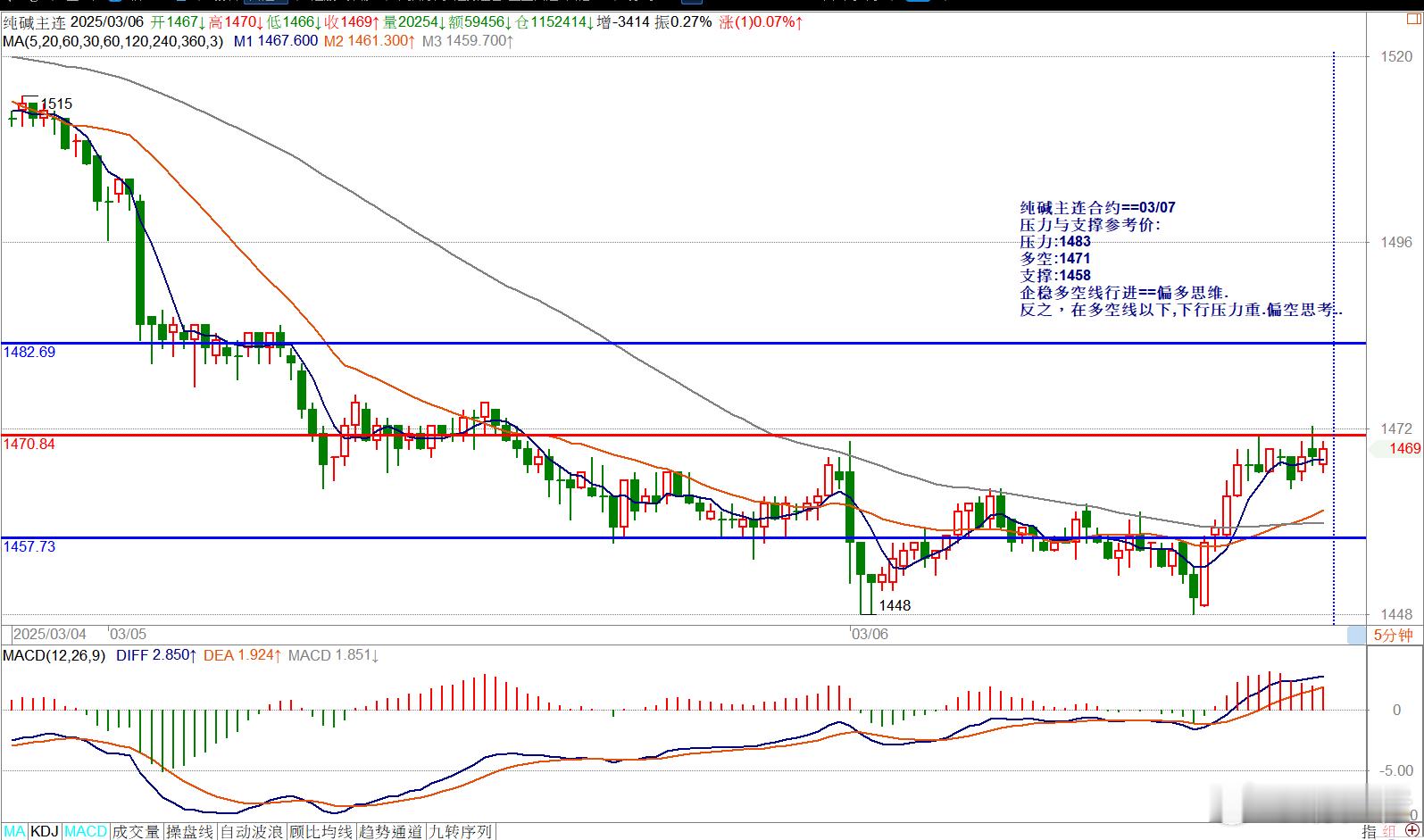Open the 趋势通道 tab
This screenshot has width=1424, height=840.
(390, 831)
